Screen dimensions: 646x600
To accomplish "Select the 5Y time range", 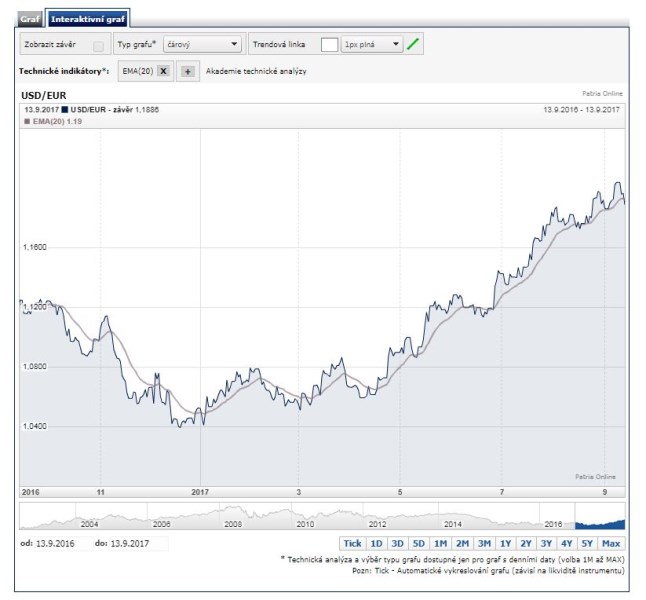I will click(587, 544).
